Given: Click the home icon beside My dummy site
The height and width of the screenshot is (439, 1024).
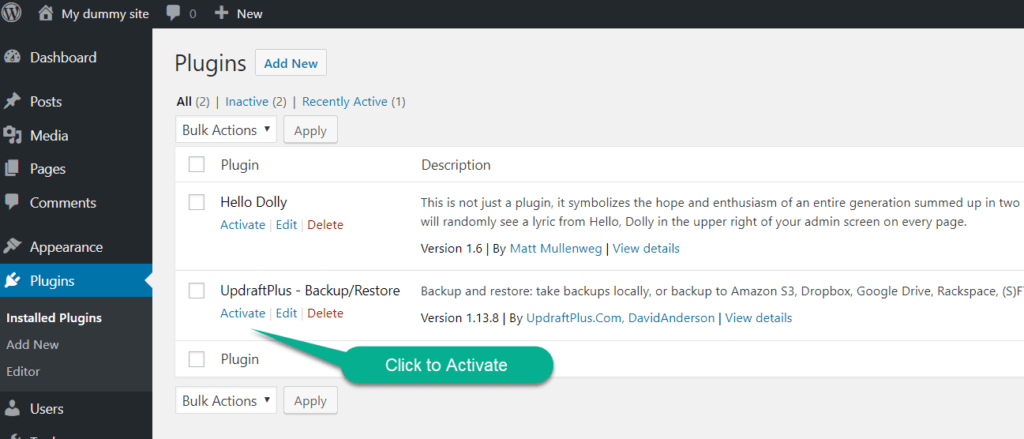Looking at the screenshot, I should coord(45,13).
